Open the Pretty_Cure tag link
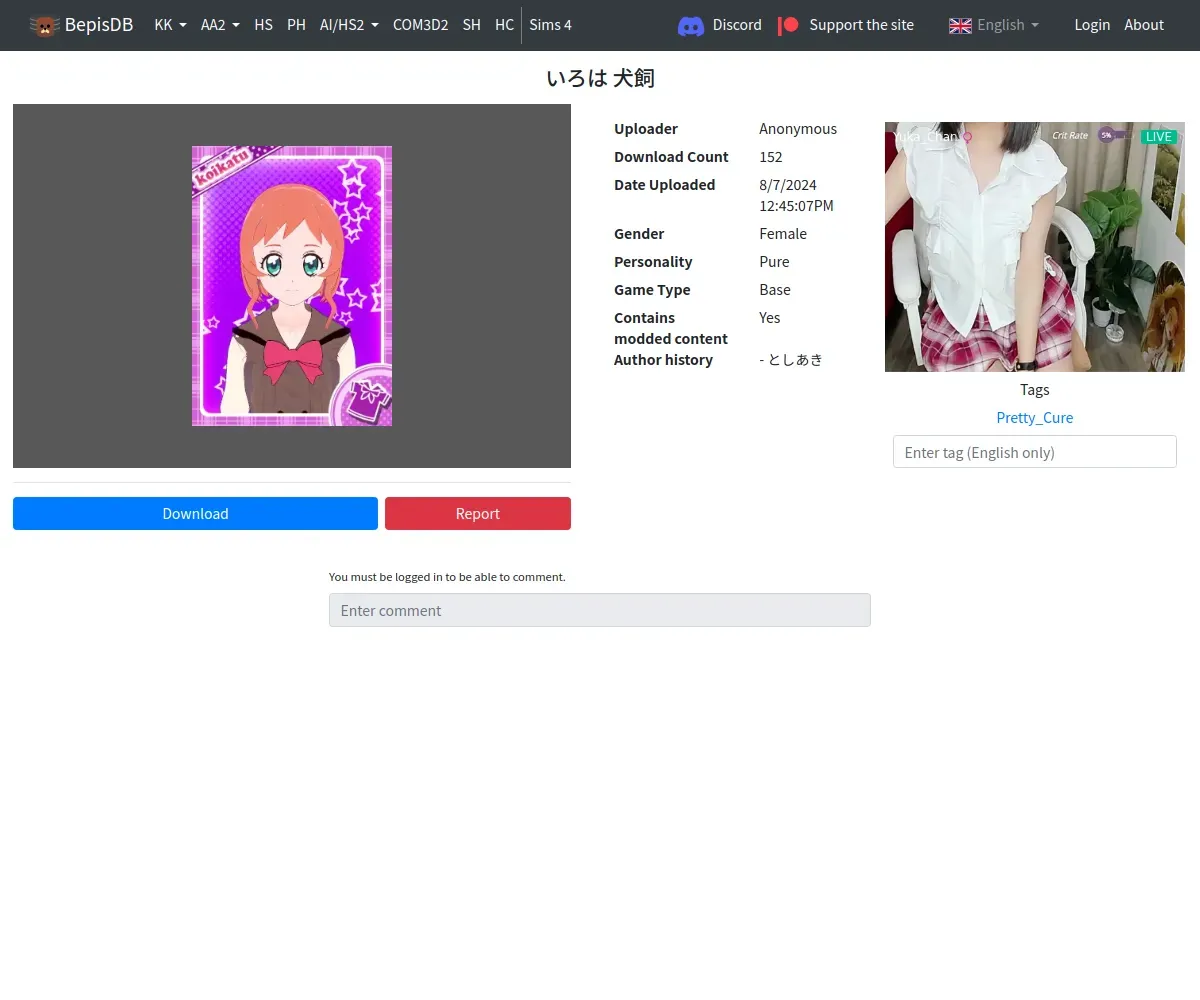1200x1000 pixels. coord(1035,418)
